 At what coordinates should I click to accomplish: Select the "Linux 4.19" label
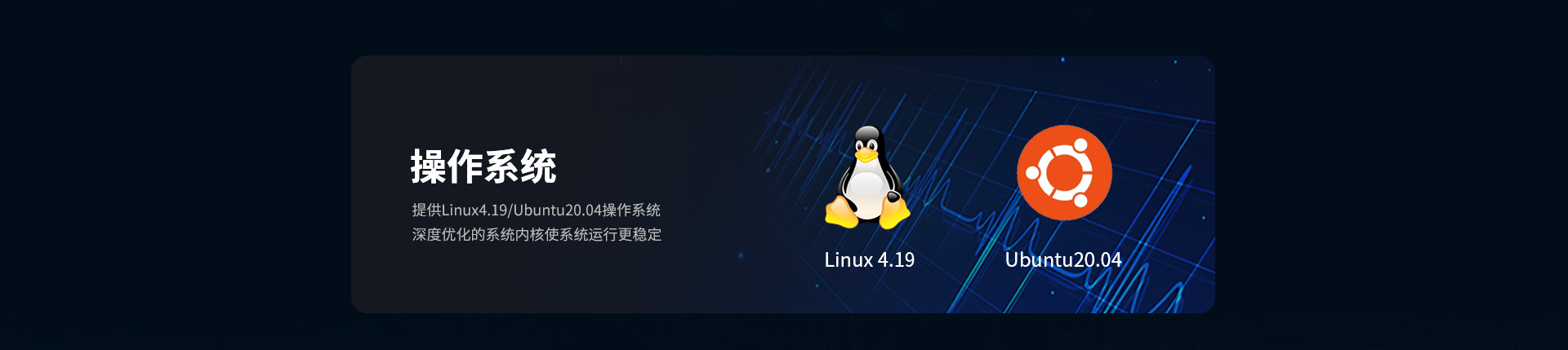click(869, 260)
